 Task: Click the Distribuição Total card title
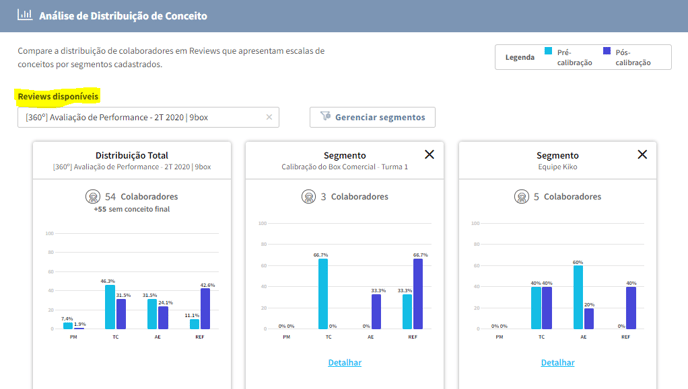point(132,155)
